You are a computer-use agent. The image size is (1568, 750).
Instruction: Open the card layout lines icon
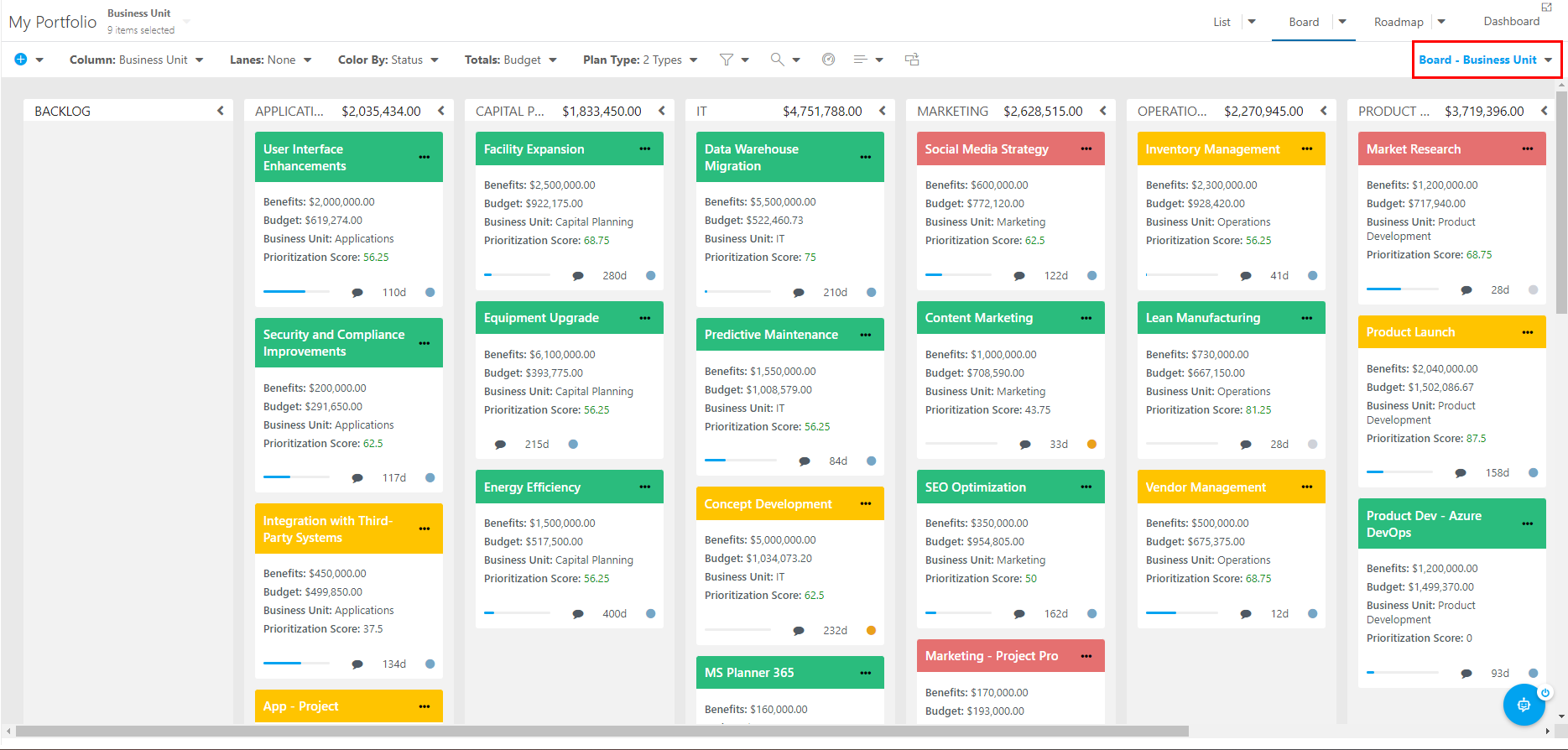pos(860,60)
